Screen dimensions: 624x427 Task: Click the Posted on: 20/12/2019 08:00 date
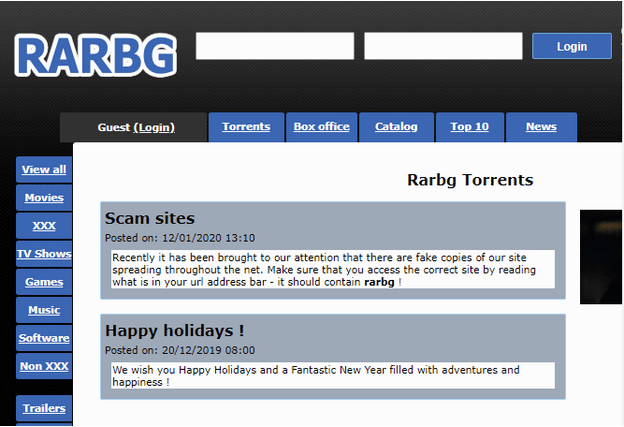180,350
